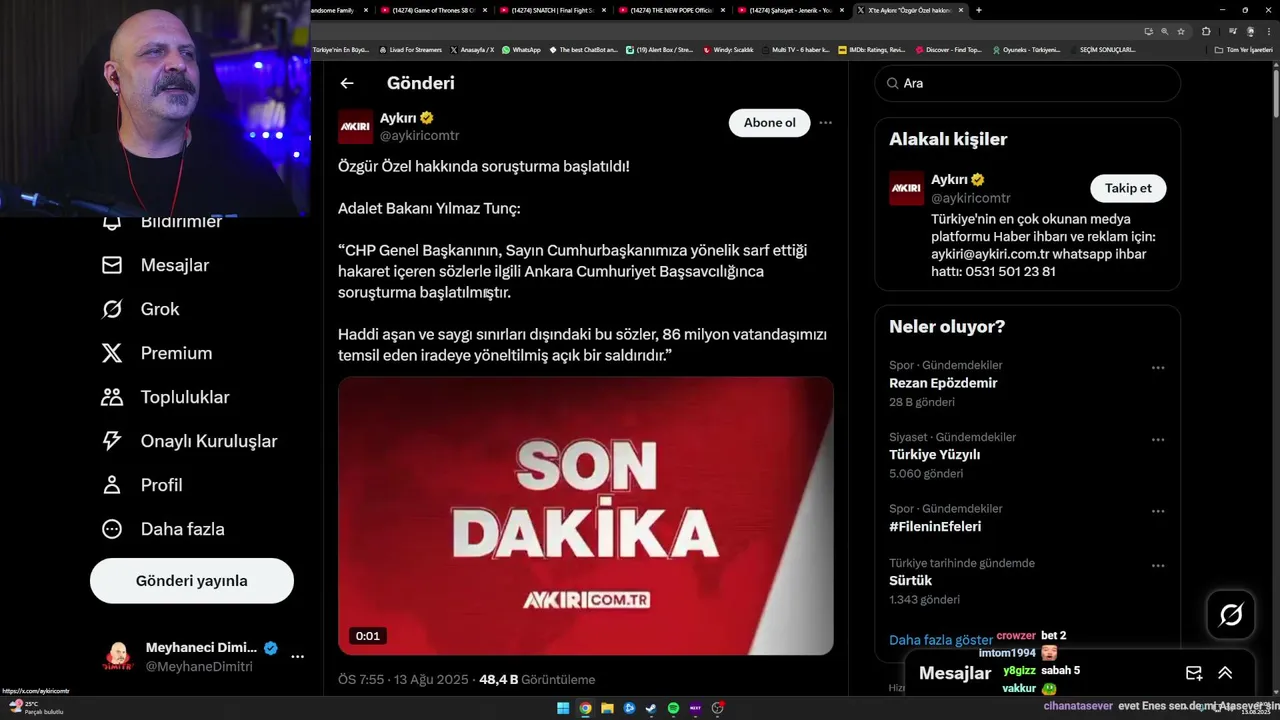
Task: Click the Ara search field
Action: 1028,84
